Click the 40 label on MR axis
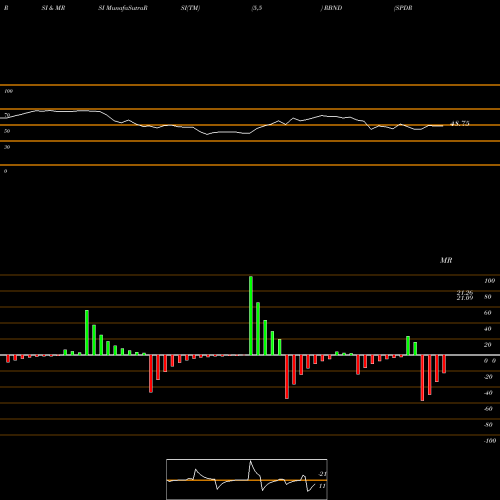This screenshot has height=500, width=500. (488, 329)
